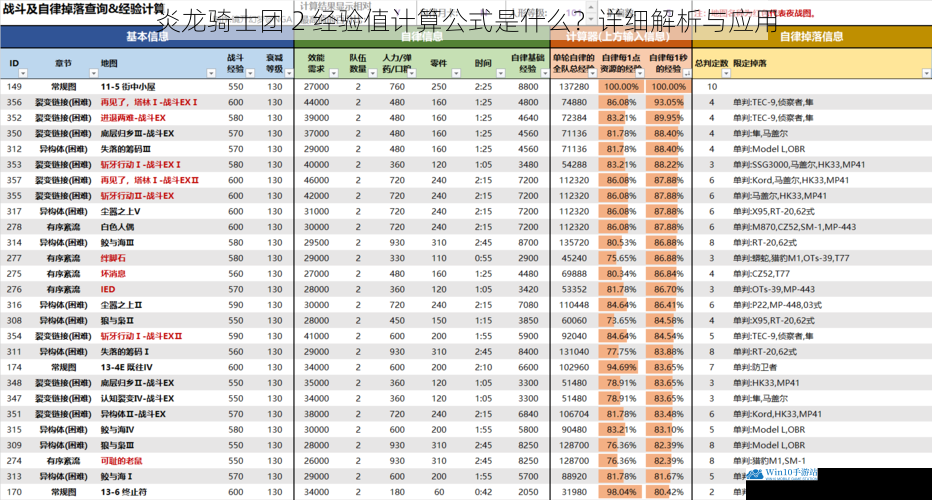This screenshot has height=500, width=932.
Task: Select the base experience cell 8800
Action: [x=528, y=87]
